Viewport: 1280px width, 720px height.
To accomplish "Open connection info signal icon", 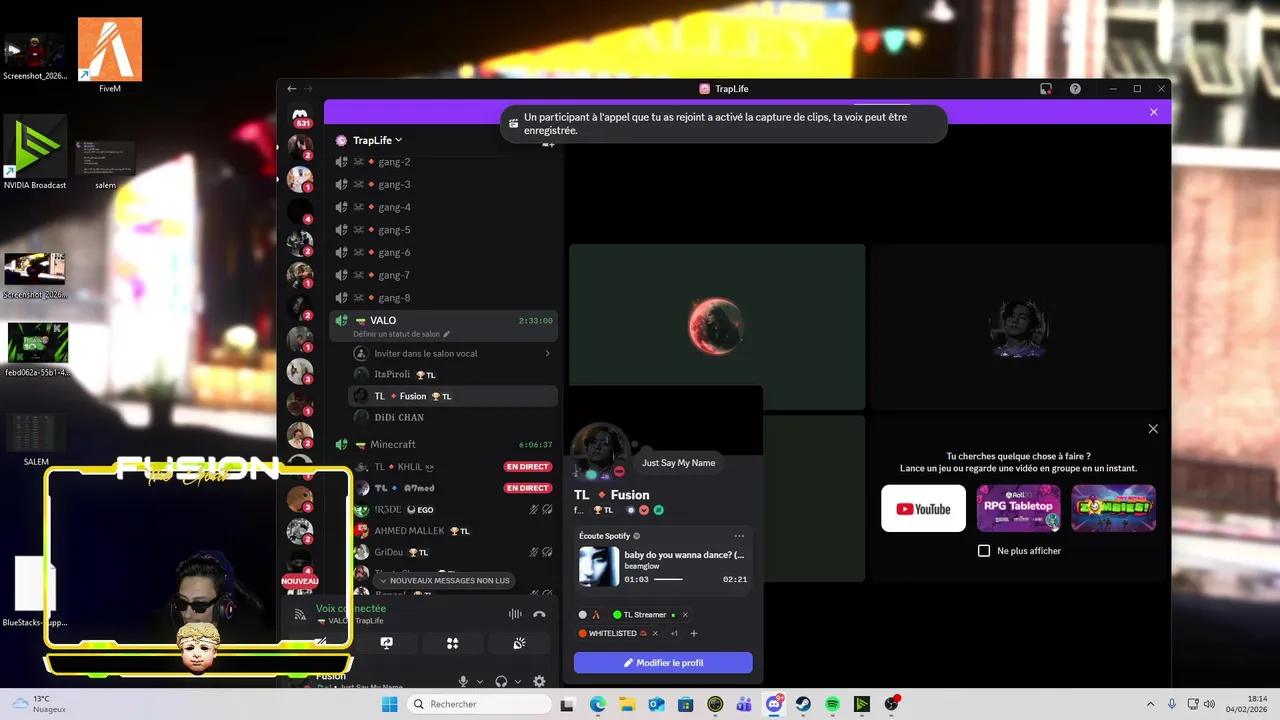I will click(300, 614).
